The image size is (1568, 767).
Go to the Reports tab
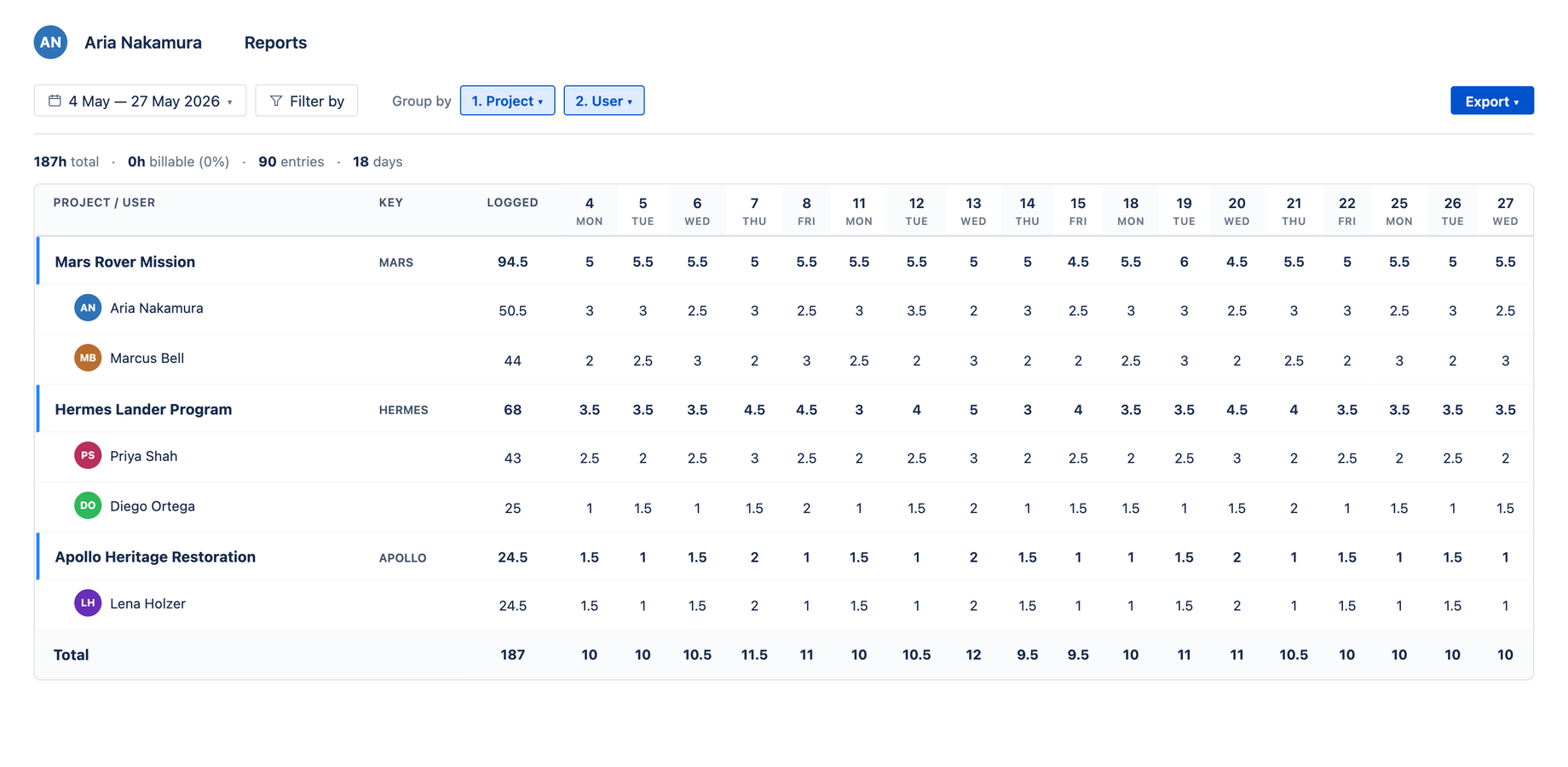point(275,43)
